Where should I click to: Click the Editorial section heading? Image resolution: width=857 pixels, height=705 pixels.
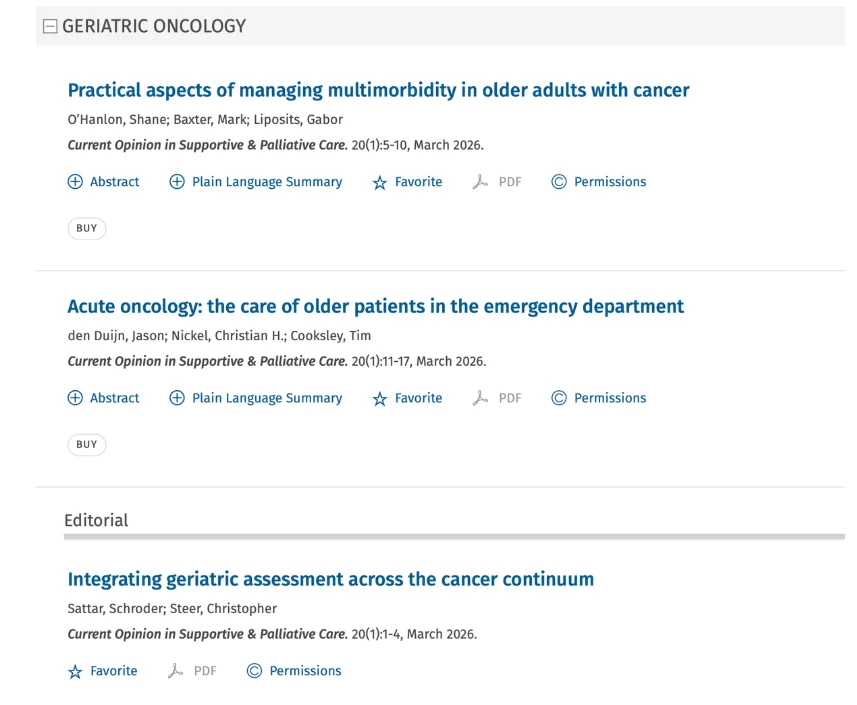pyautogui.click(x=96, y=520)
